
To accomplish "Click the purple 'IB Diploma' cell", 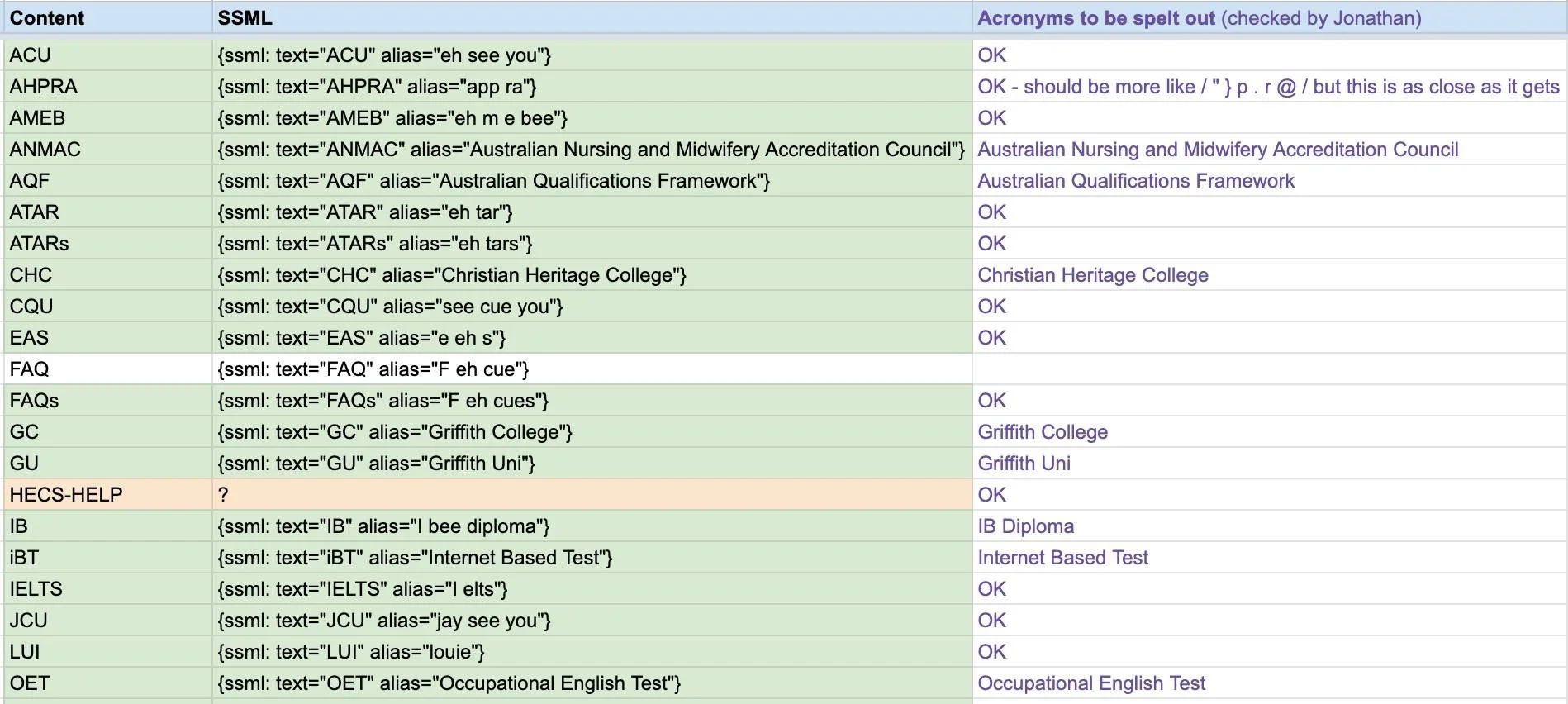I will 1269,526.
